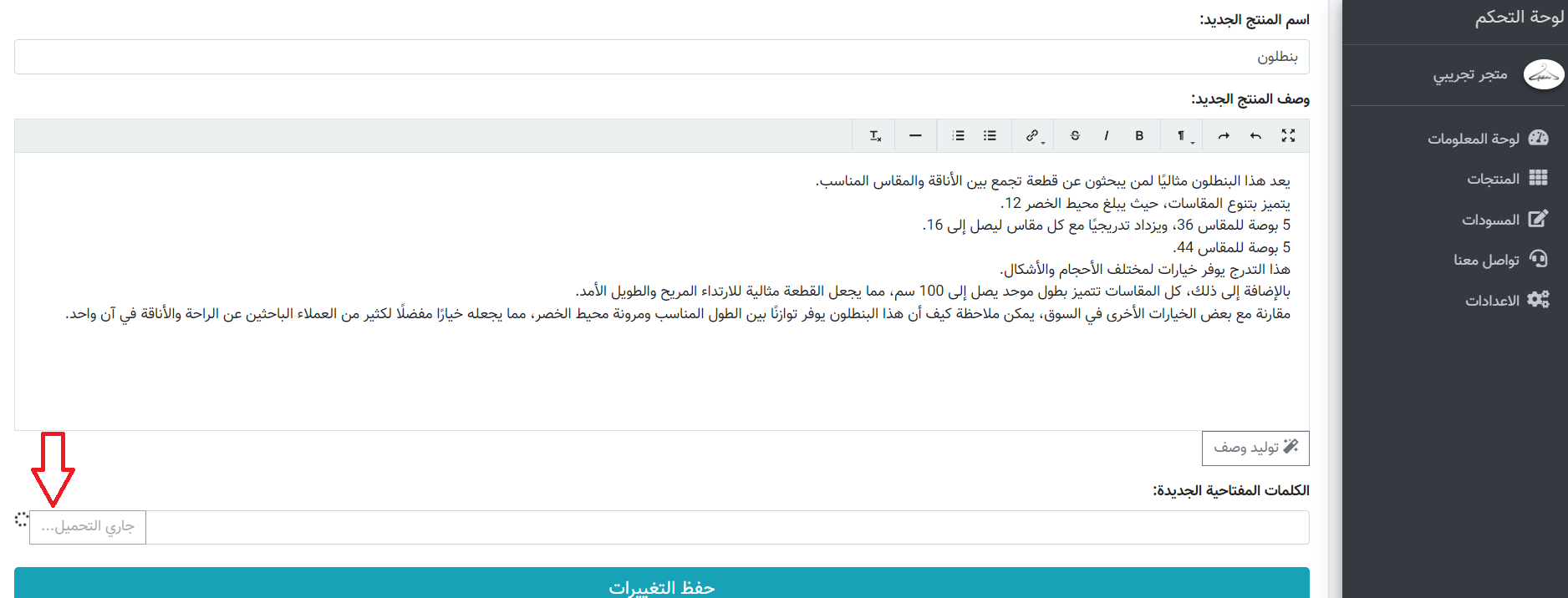Viewport: 1568px width, 598px height.
Task: Toggle fullscreen mode in the editor
Action: coord(1288,135)
